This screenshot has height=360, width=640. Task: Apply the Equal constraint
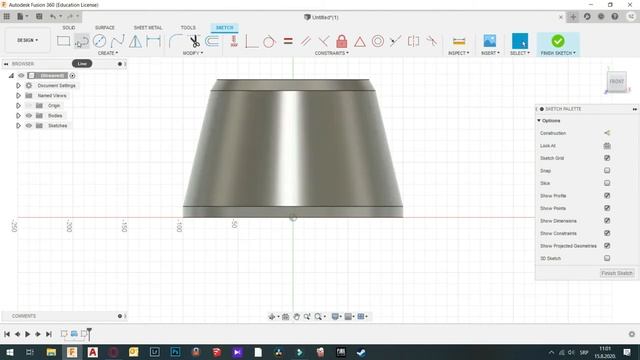(x=288, y=41)
